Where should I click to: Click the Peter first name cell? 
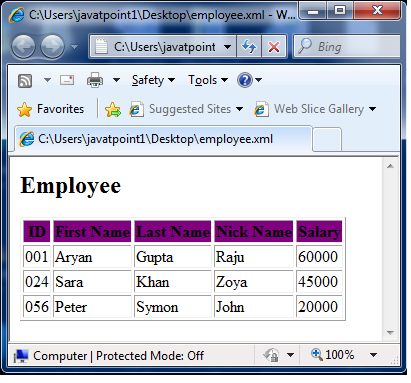coord(92,307)
